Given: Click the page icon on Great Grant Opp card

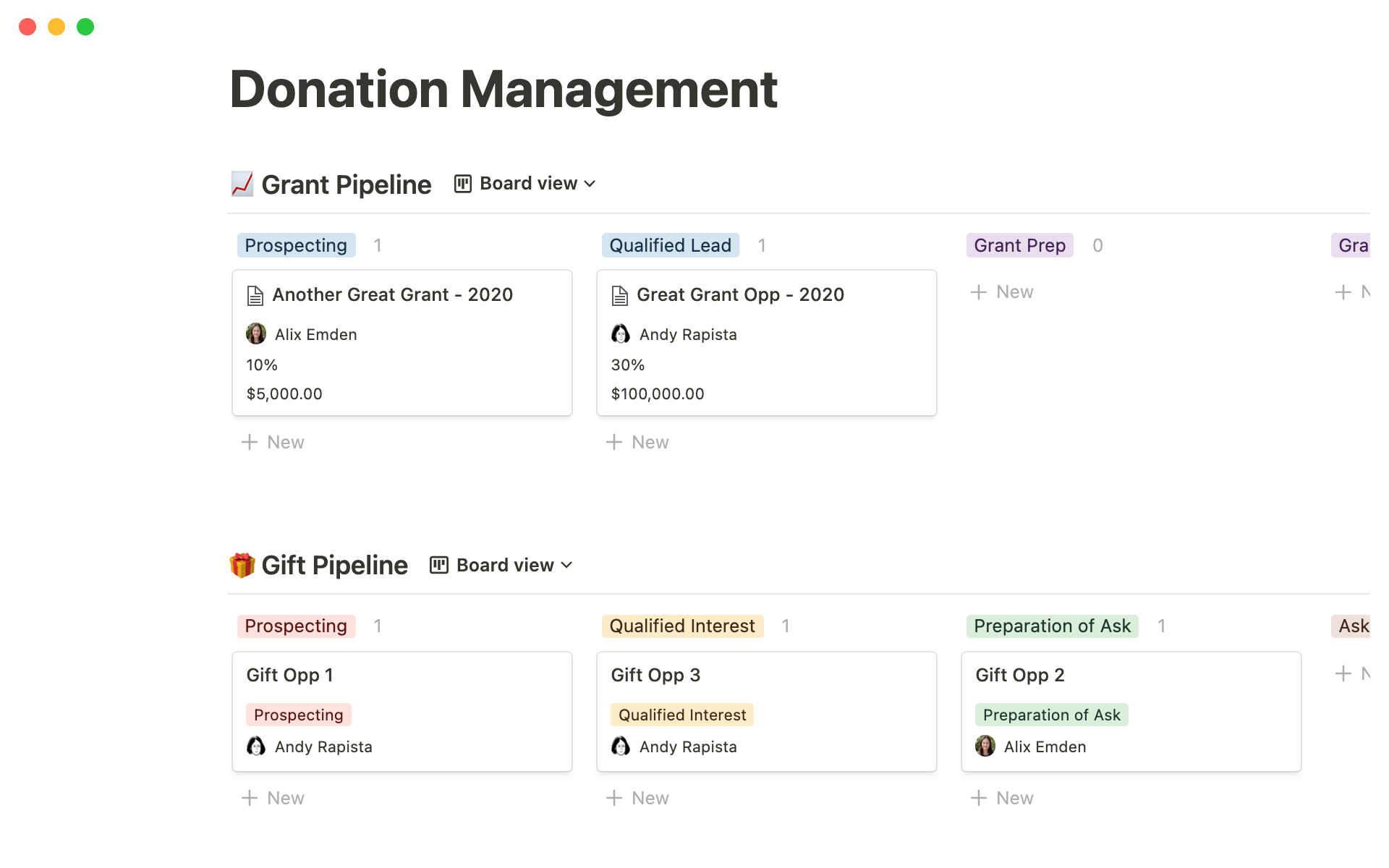Looking at the screenshot, I should [619, 295].
